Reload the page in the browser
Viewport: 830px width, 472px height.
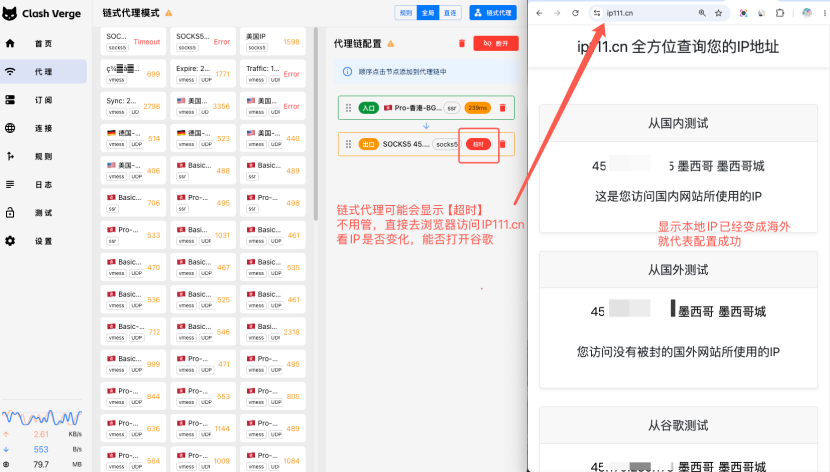pos(575,13)
